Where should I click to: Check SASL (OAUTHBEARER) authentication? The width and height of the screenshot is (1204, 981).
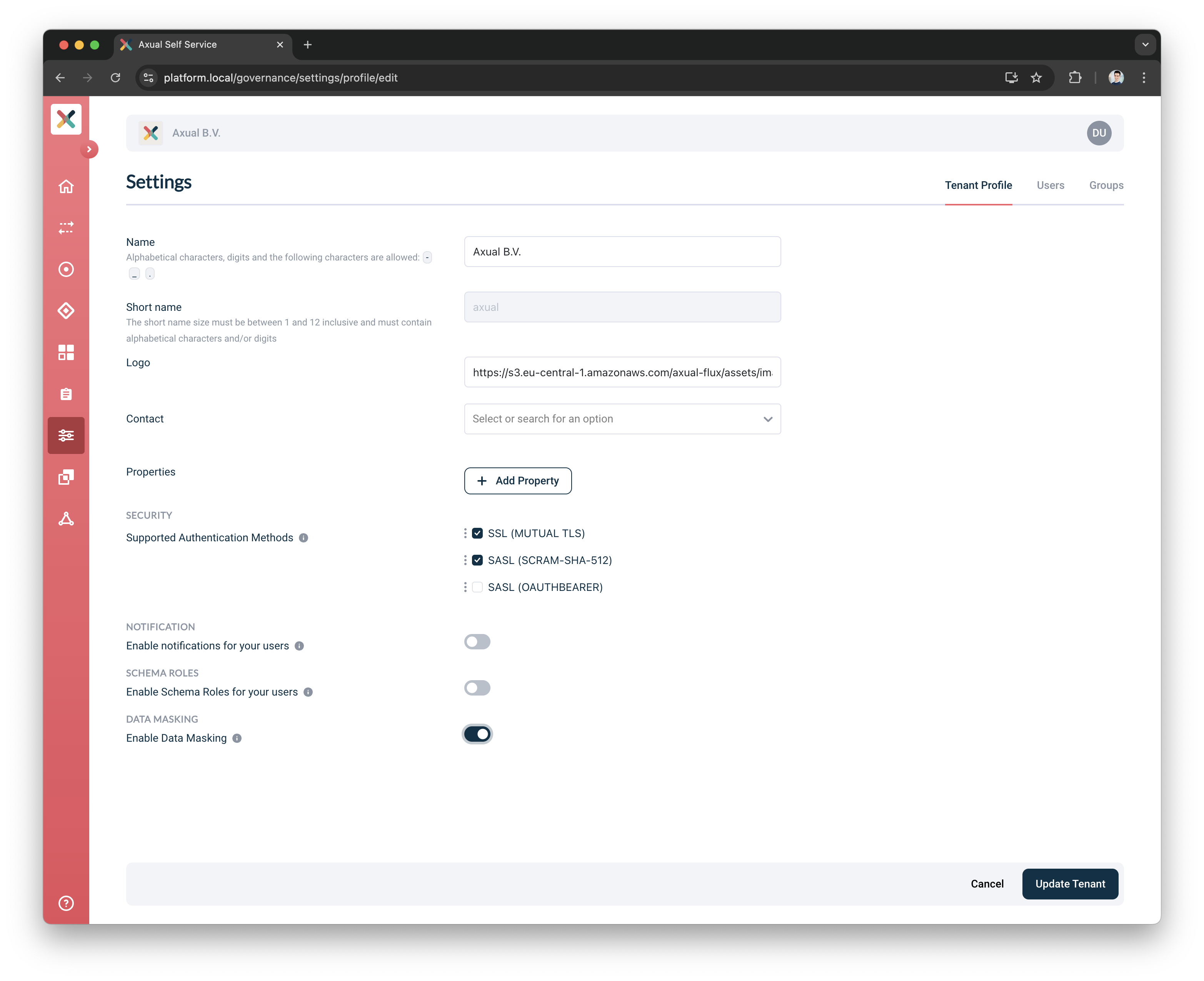pos(477,588)
